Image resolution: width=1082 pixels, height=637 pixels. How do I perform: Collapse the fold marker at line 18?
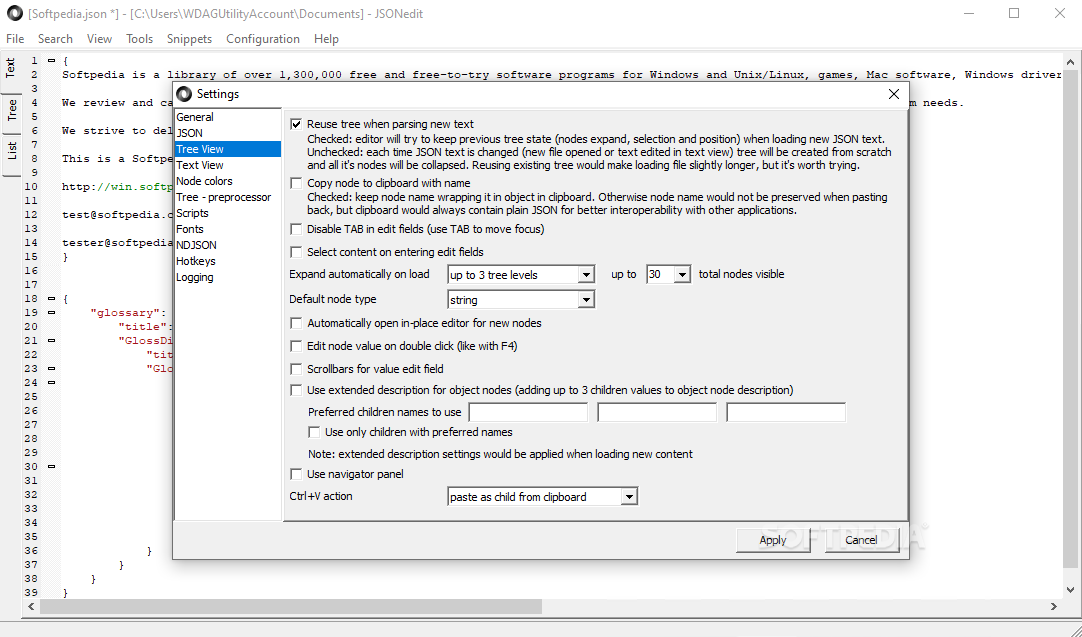51,299
